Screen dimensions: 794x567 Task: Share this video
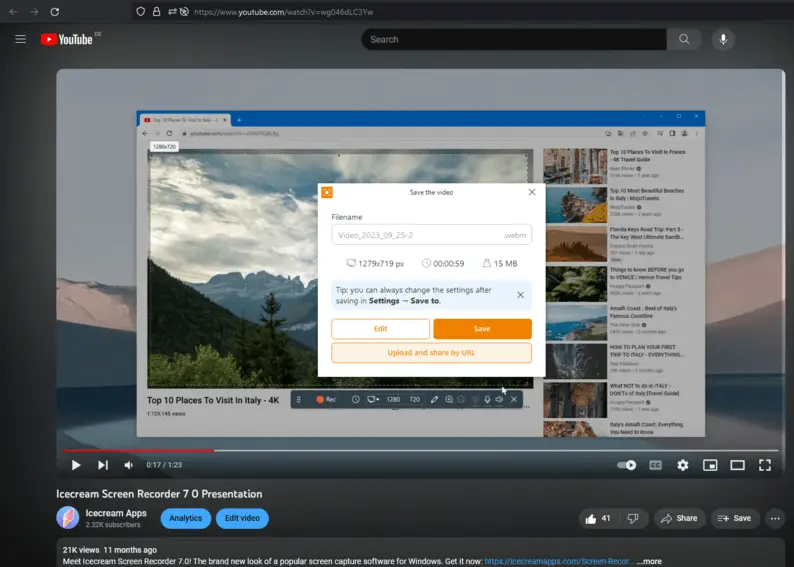tap(680, 518)
